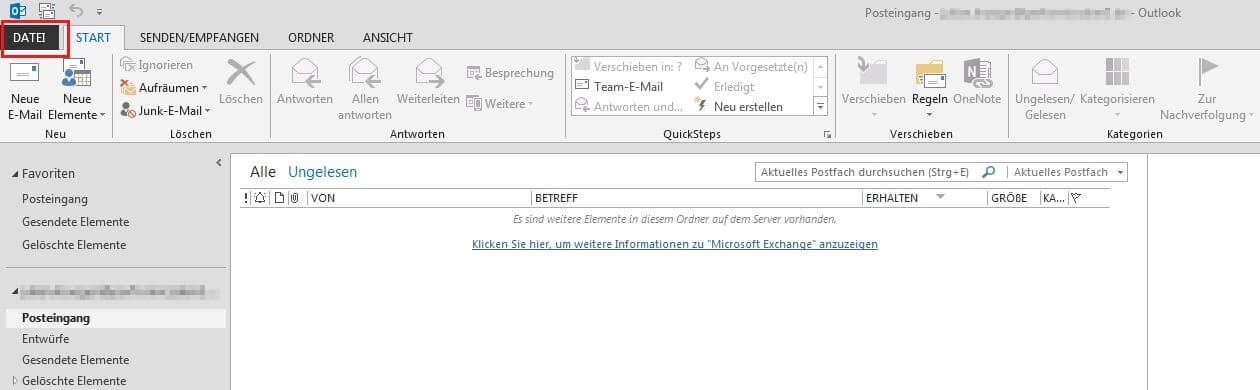Click the Löschen X icon

click(241, 73)
